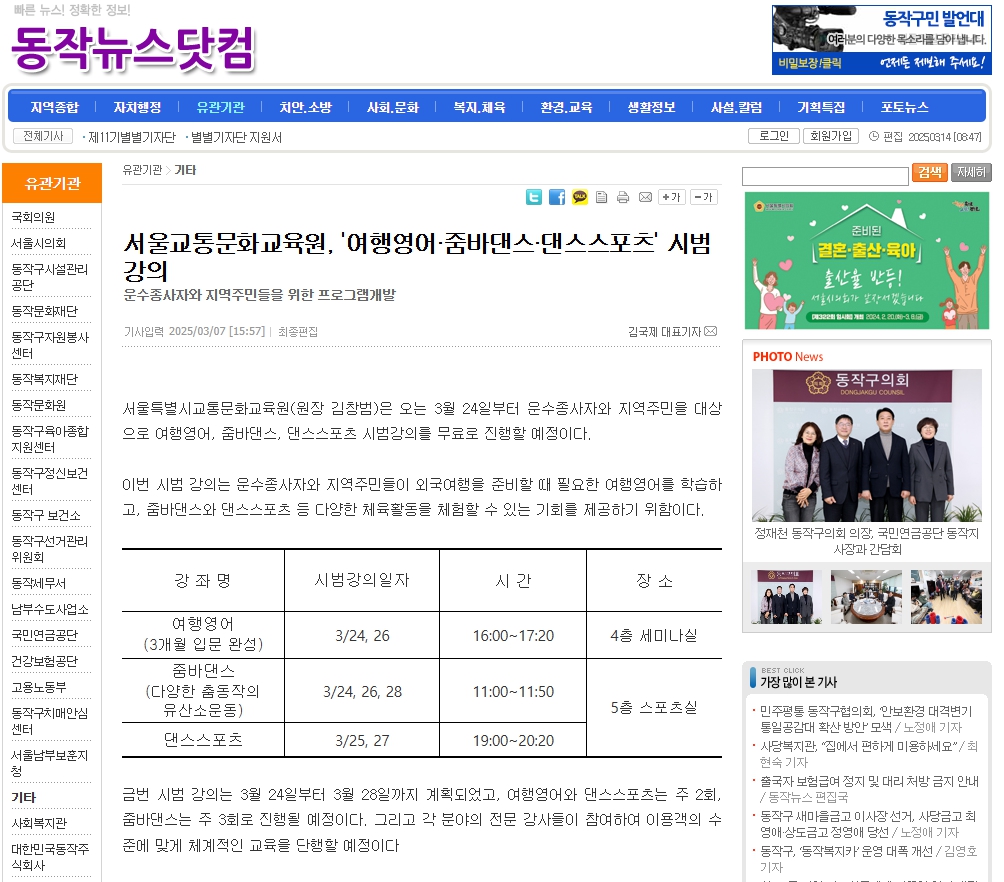The width and height of the screenshot is (1004, 882).
Task: Open sidebar link 동작구치매안심센터
Action: click(49, 721)
